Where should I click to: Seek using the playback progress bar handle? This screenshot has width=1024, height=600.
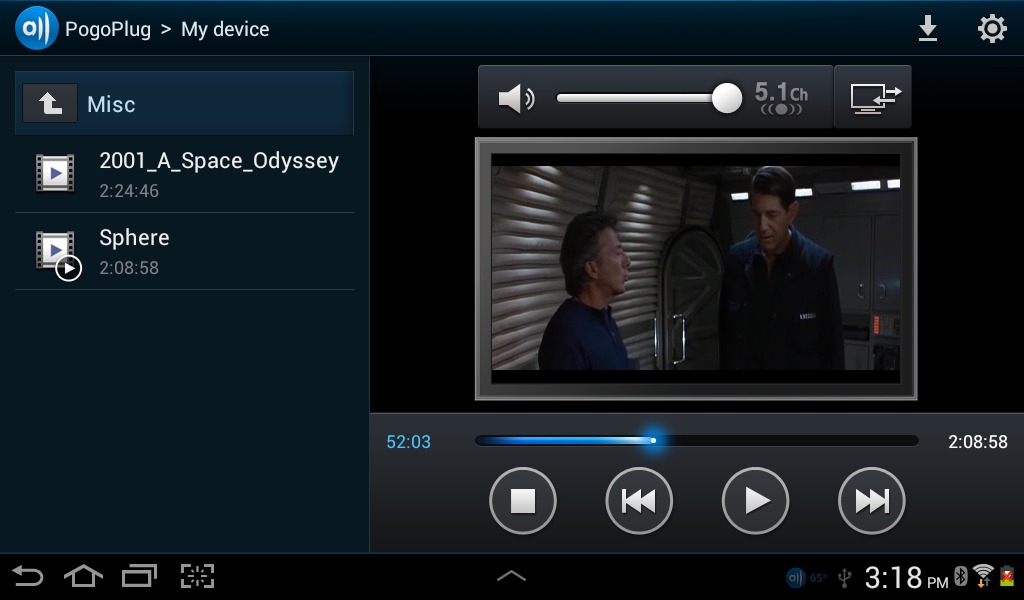pos(653,441)
